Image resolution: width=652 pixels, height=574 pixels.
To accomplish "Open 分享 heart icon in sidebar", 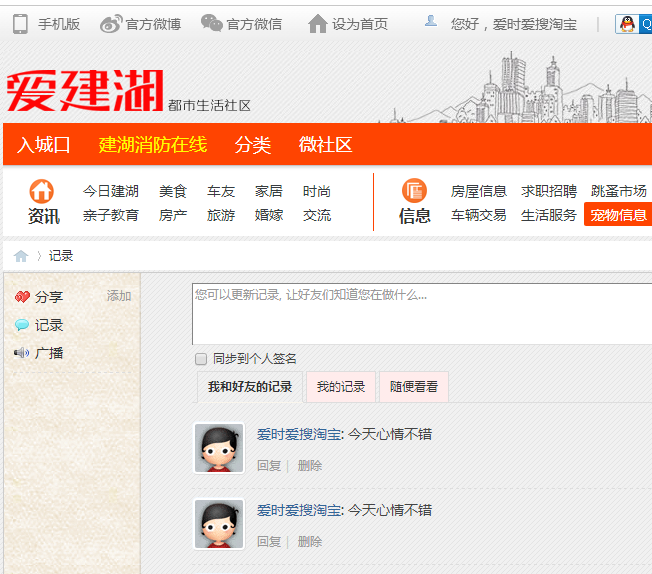I will tap(22, 297).
